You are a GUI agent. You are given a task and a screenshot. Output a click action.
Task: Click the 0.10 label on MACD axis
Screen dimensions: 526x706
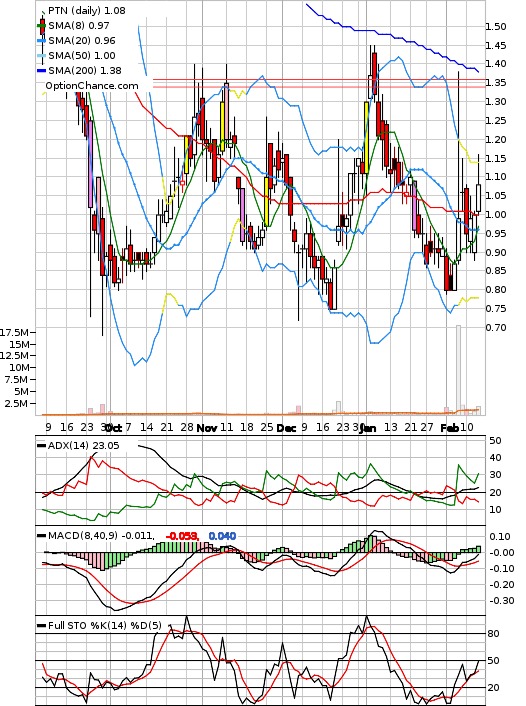coord(500,537)
